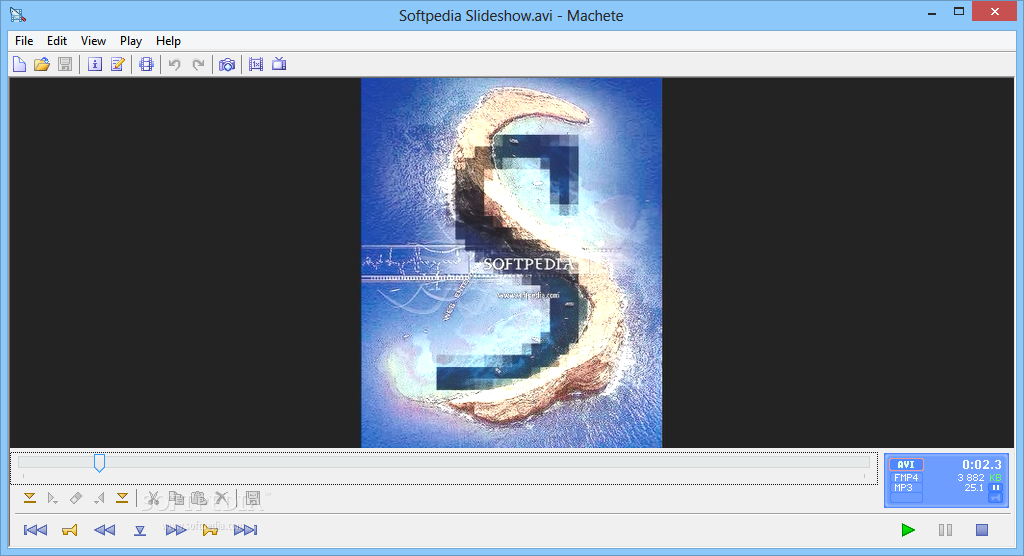Click the last yellow marker icon in edit toolbar
The width and height of the screenshot is (1024, 556).
point(122,499)
